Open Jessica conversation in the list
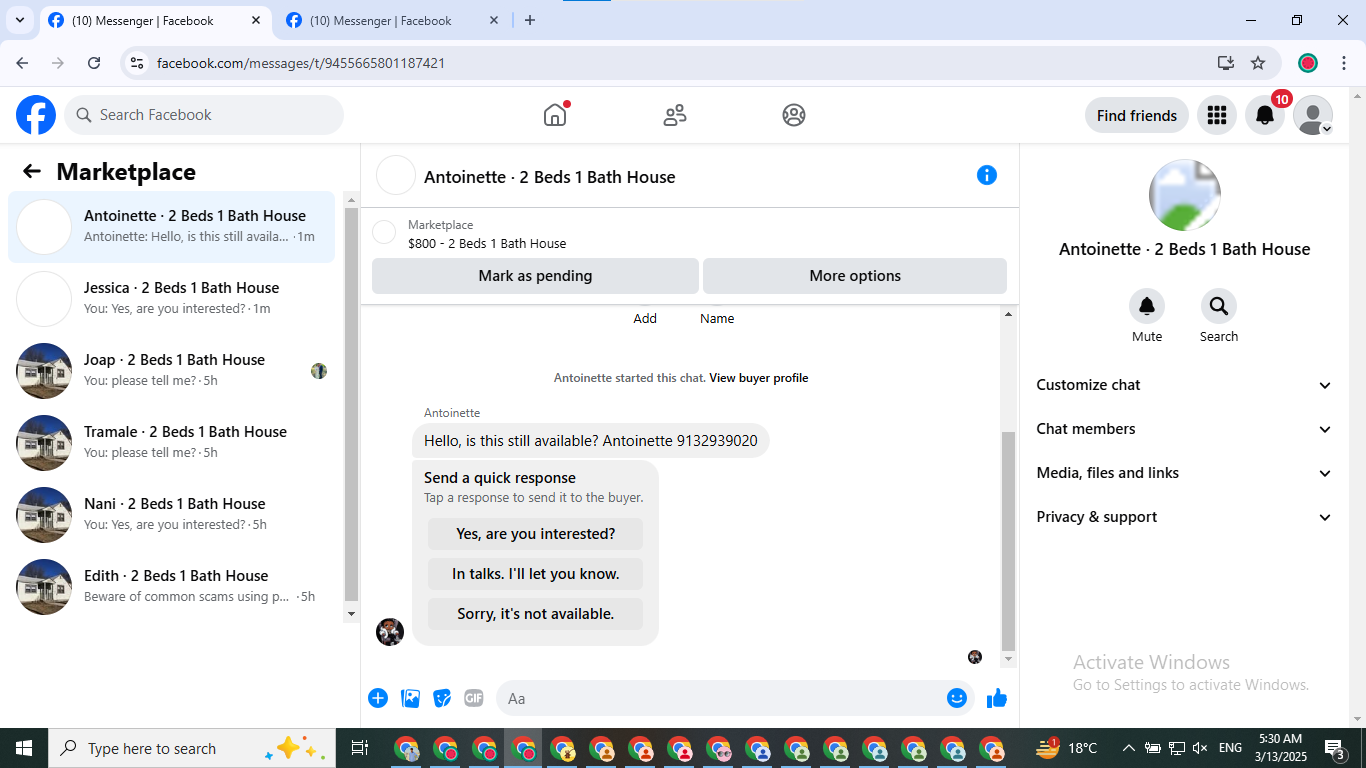The image size is (1366, 768). coord(171,299)
